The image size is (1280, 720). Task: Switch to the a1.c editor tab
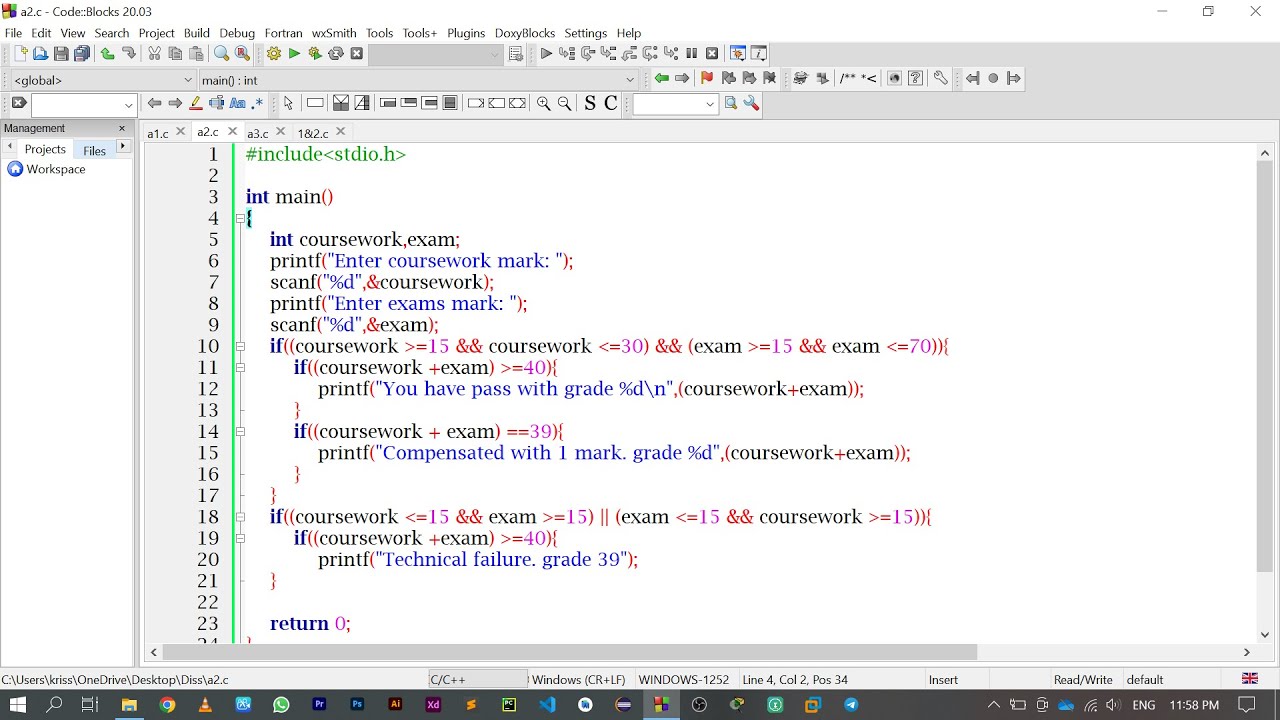click(x=158, y=133)
